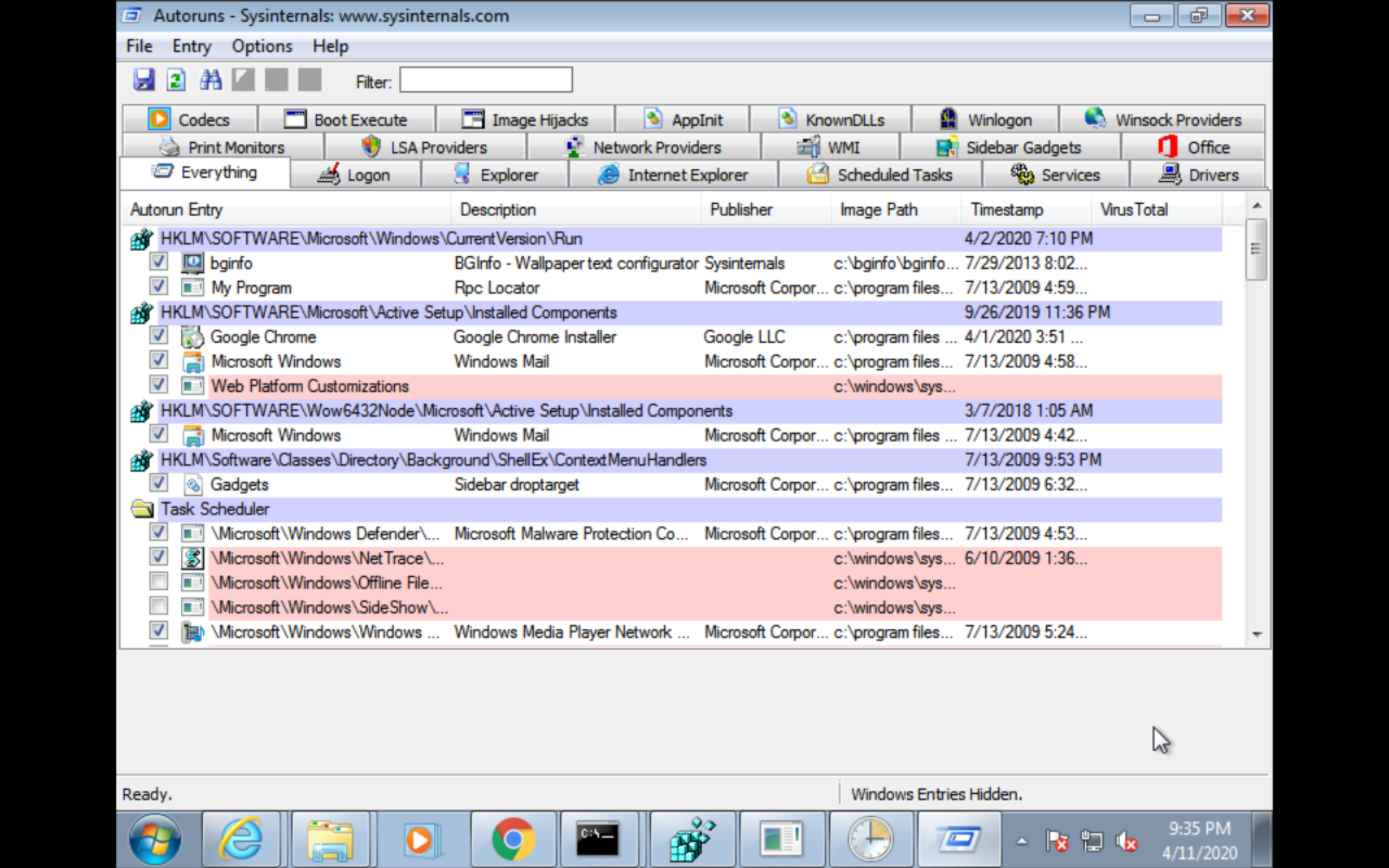Sort by Description column header
Viewport: 1389px width, 868px height.
[576, 209]
